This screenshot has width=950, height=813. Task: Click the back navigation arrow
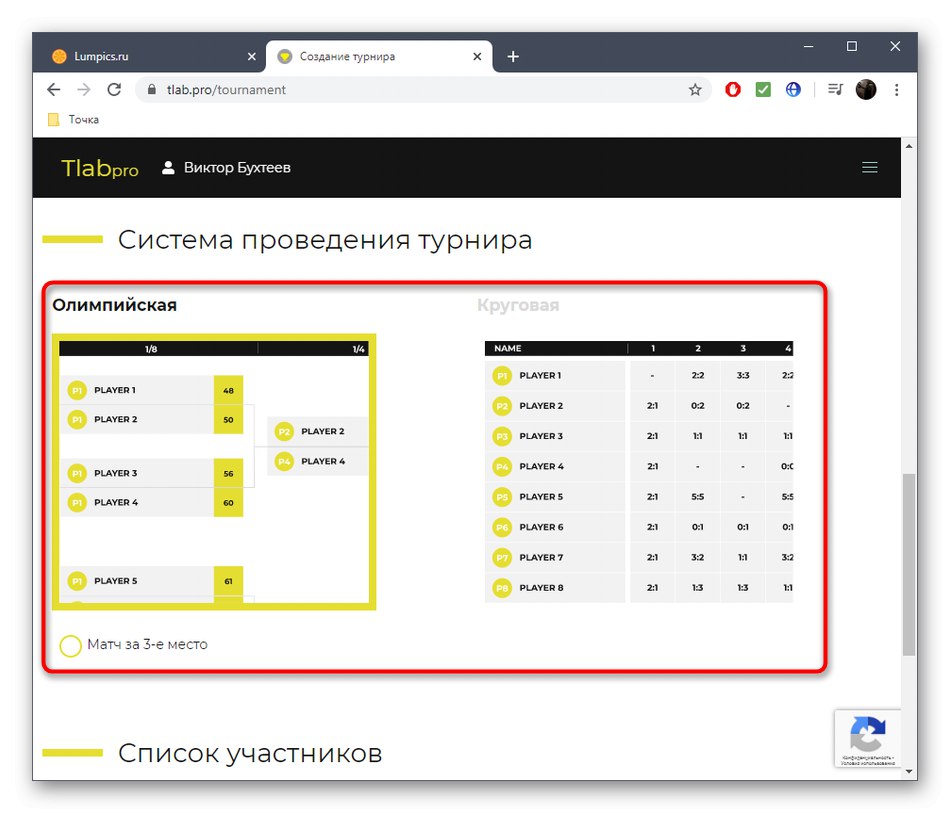(53, 89)
